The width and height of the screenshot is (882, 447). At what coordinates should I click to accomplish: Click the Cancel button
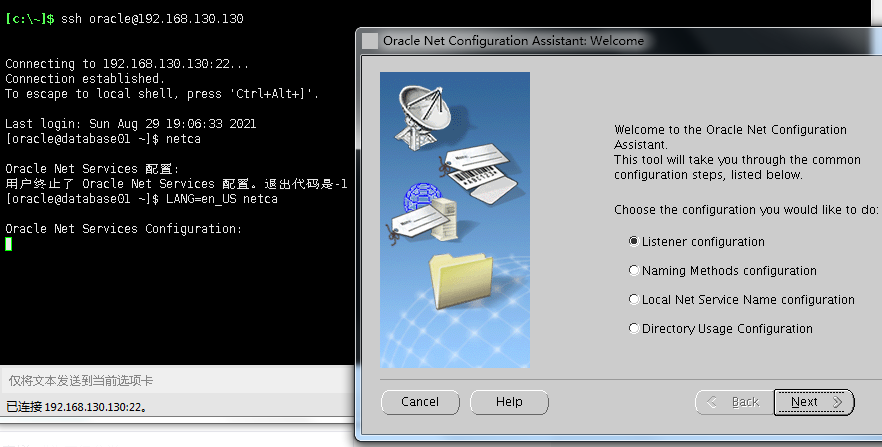[420, 402]
